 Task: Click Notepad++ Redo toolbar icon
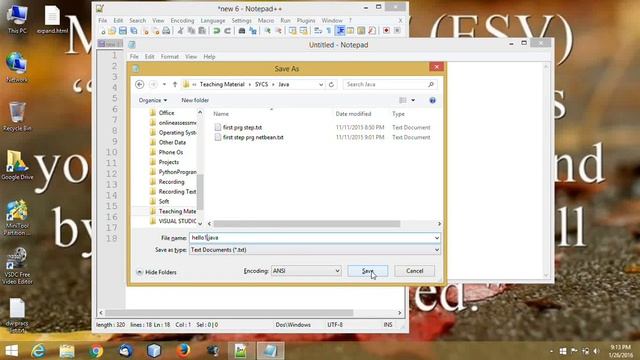point(227,31)
